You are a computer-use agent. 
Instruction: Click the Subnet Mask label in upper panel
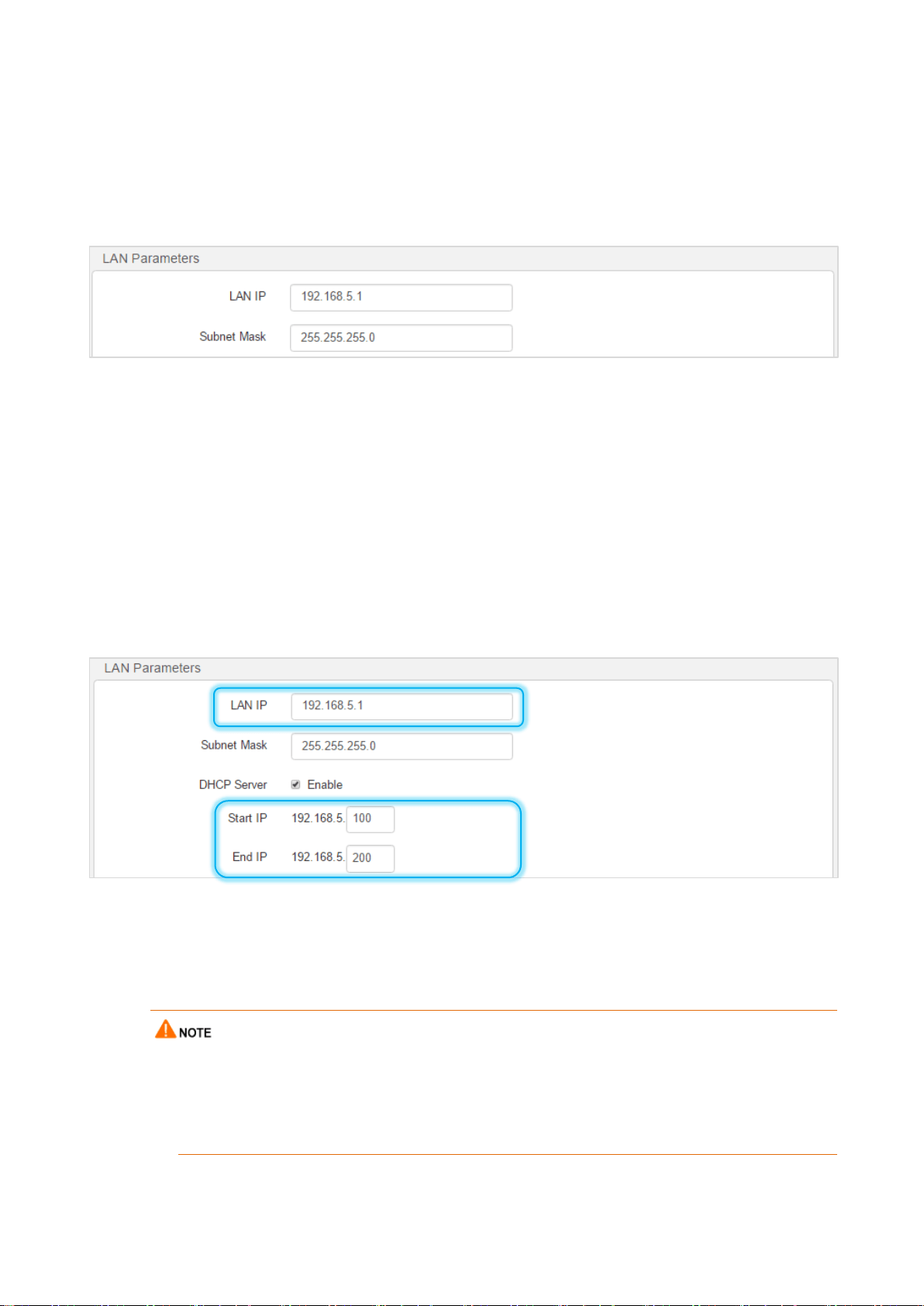tap(233, 336)
